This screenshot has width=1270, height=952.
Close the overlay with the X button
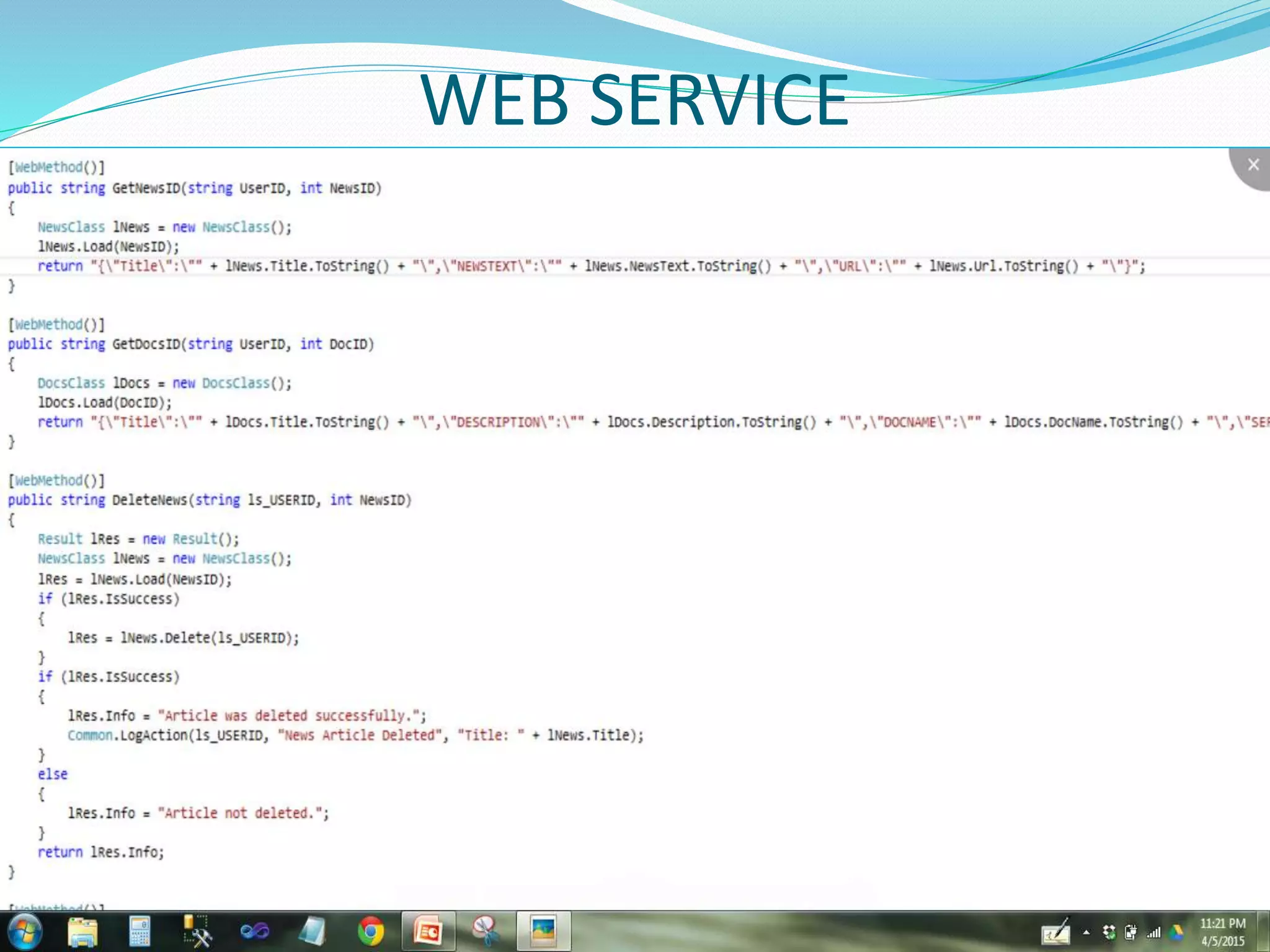click(x=1253, y=165)
